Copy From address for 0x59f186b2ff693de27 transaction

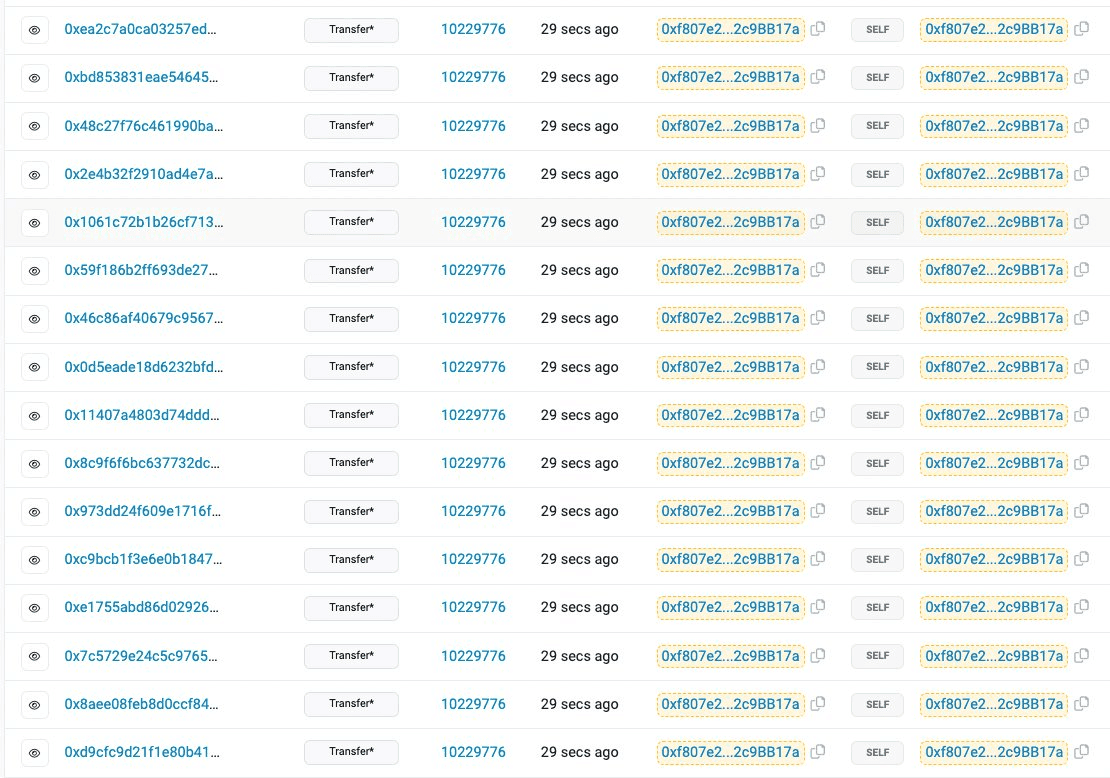tap(818, 270)
